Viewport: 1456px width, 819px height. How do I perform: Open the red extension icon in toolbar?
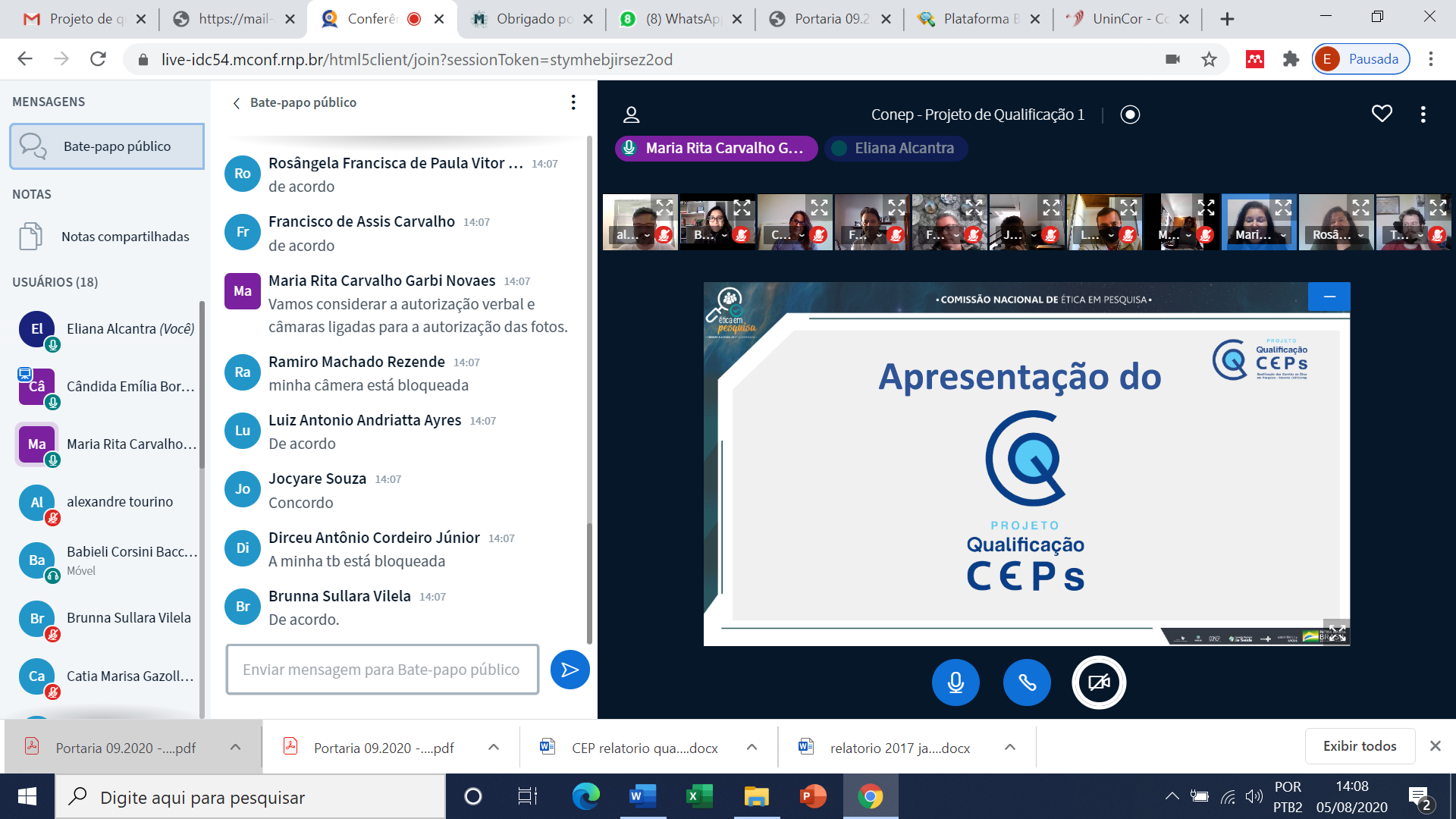point(1255,59)
